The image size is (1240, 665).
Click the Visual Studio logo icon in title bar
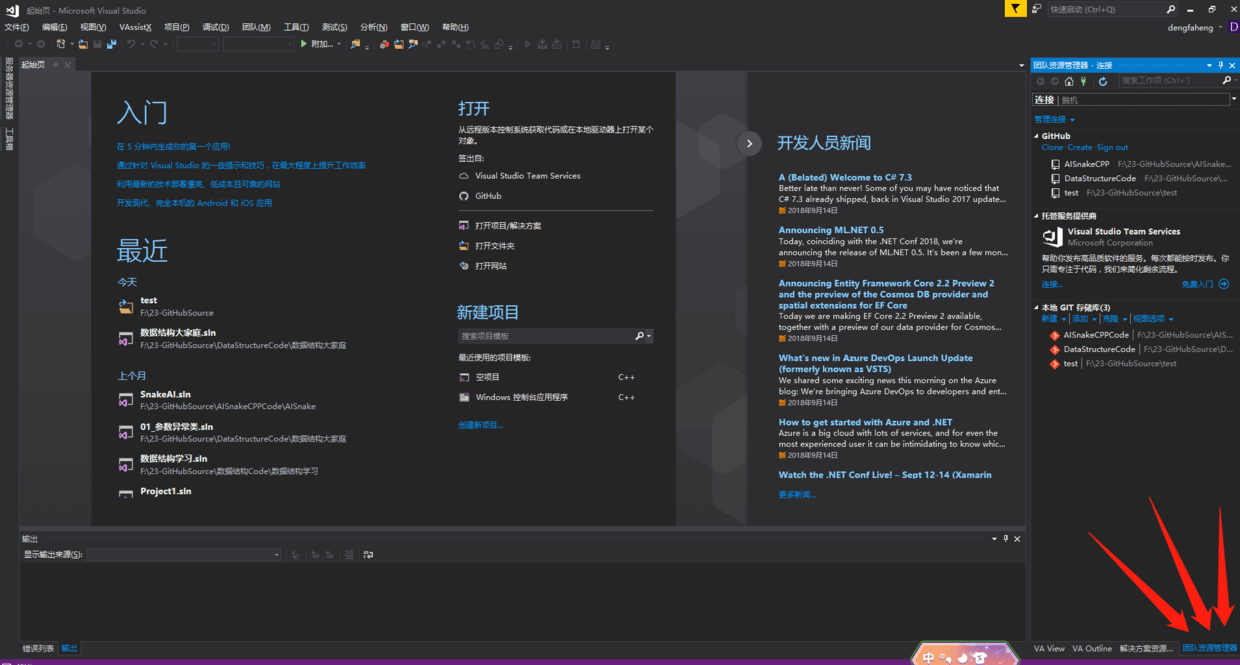[12, 10]
